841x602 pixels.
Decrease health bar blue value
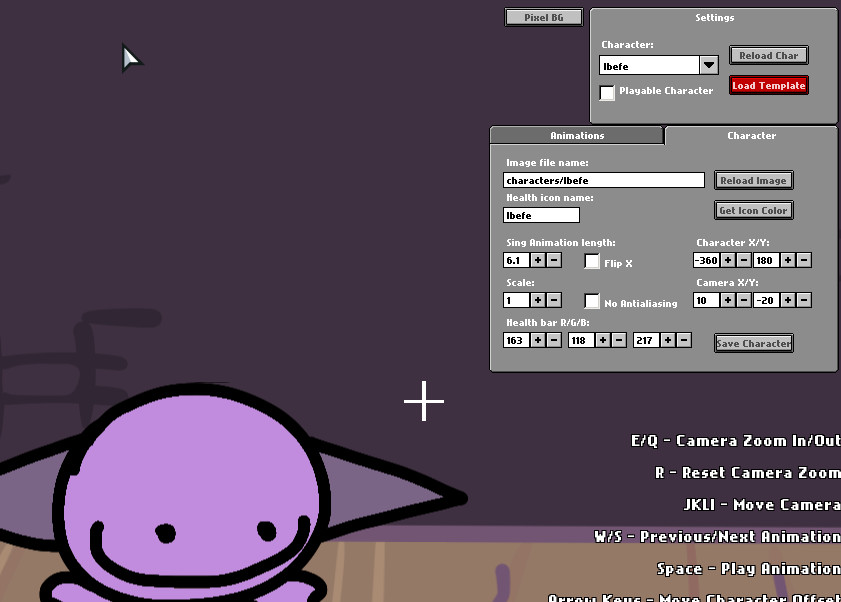pos(684,340)
